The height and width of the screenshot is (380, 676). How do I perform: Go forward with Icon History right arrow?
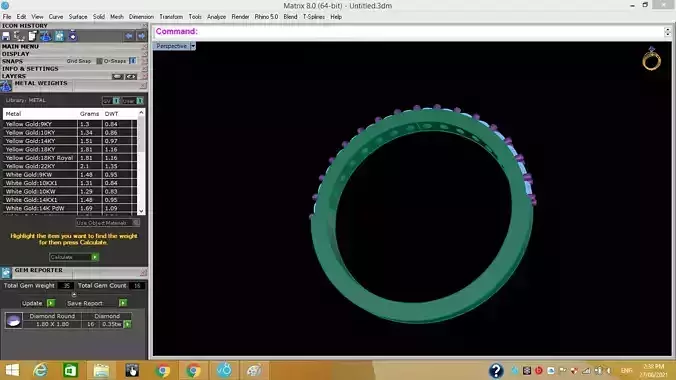pyautogui.click(x=141, y=36)
